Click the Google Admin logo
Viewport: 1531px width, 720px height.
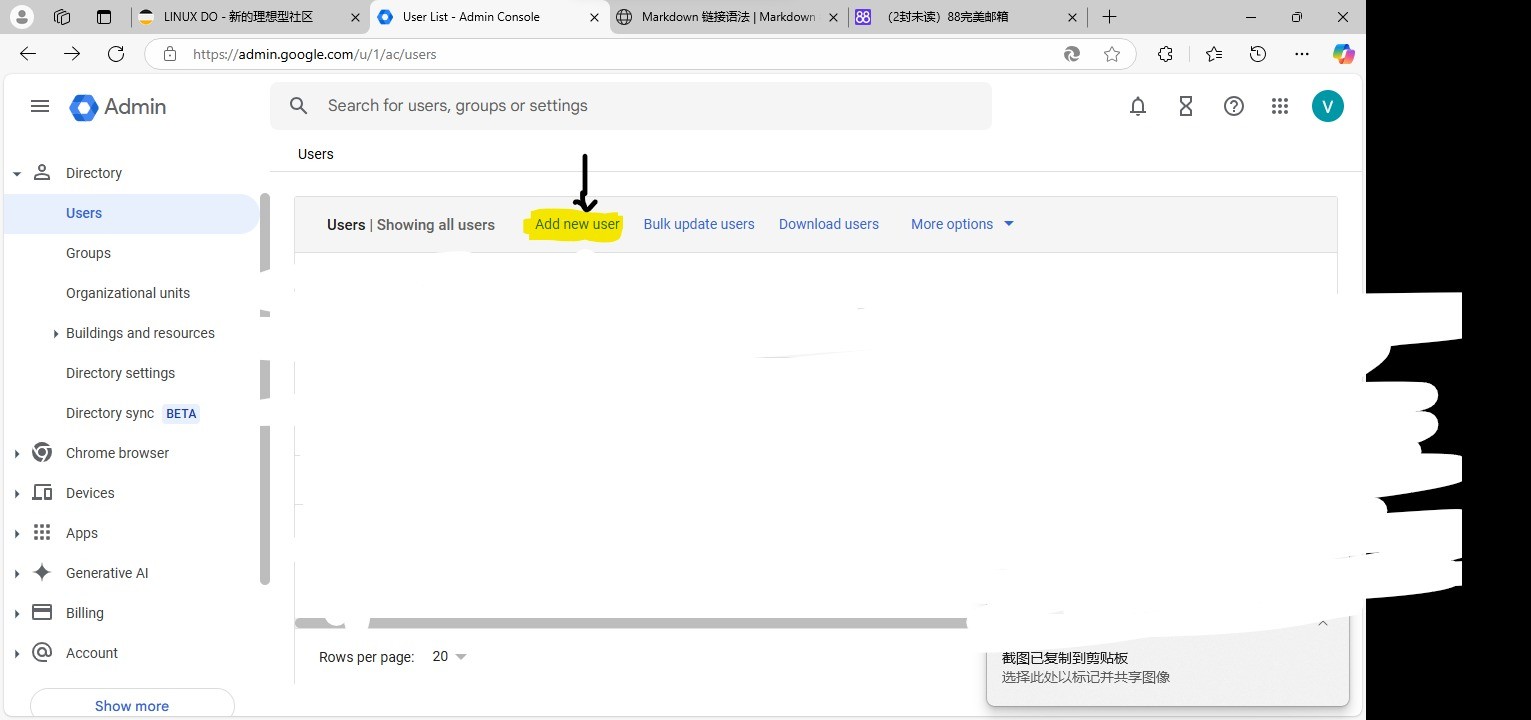point(118,107)
